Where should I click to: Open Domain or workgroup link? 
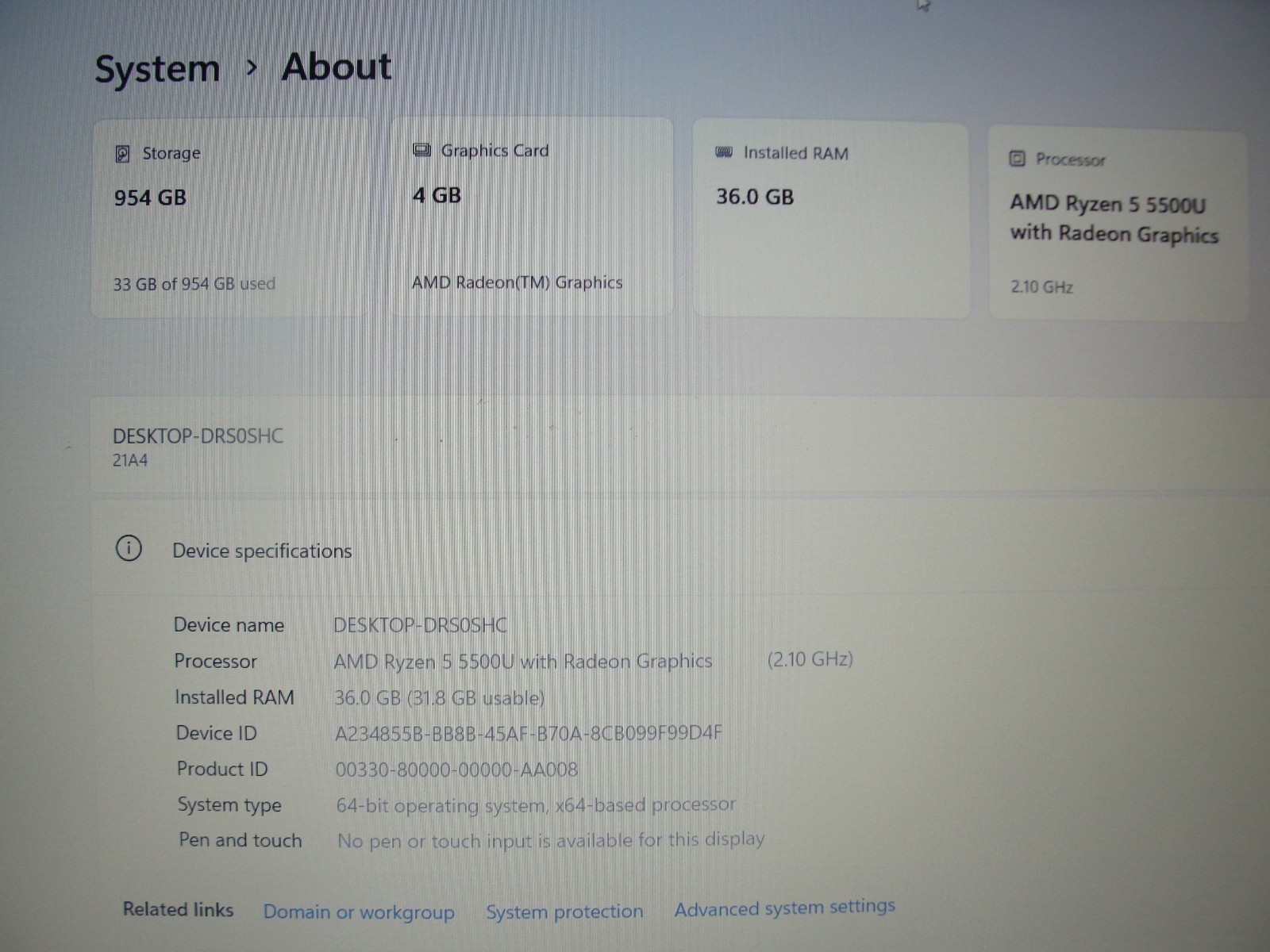point(359,912)
